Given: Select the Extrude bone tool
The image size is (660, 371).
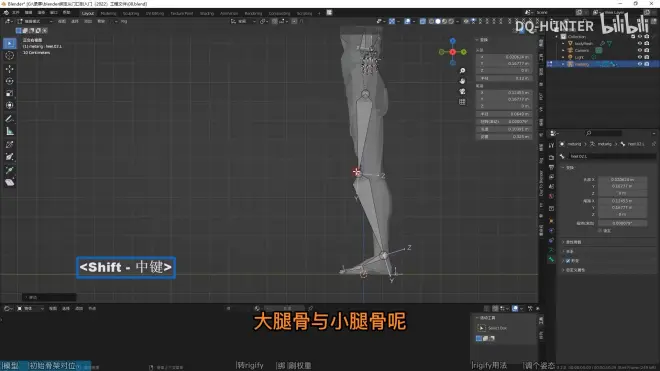Looking at the screenshot, I should (10, 170).
